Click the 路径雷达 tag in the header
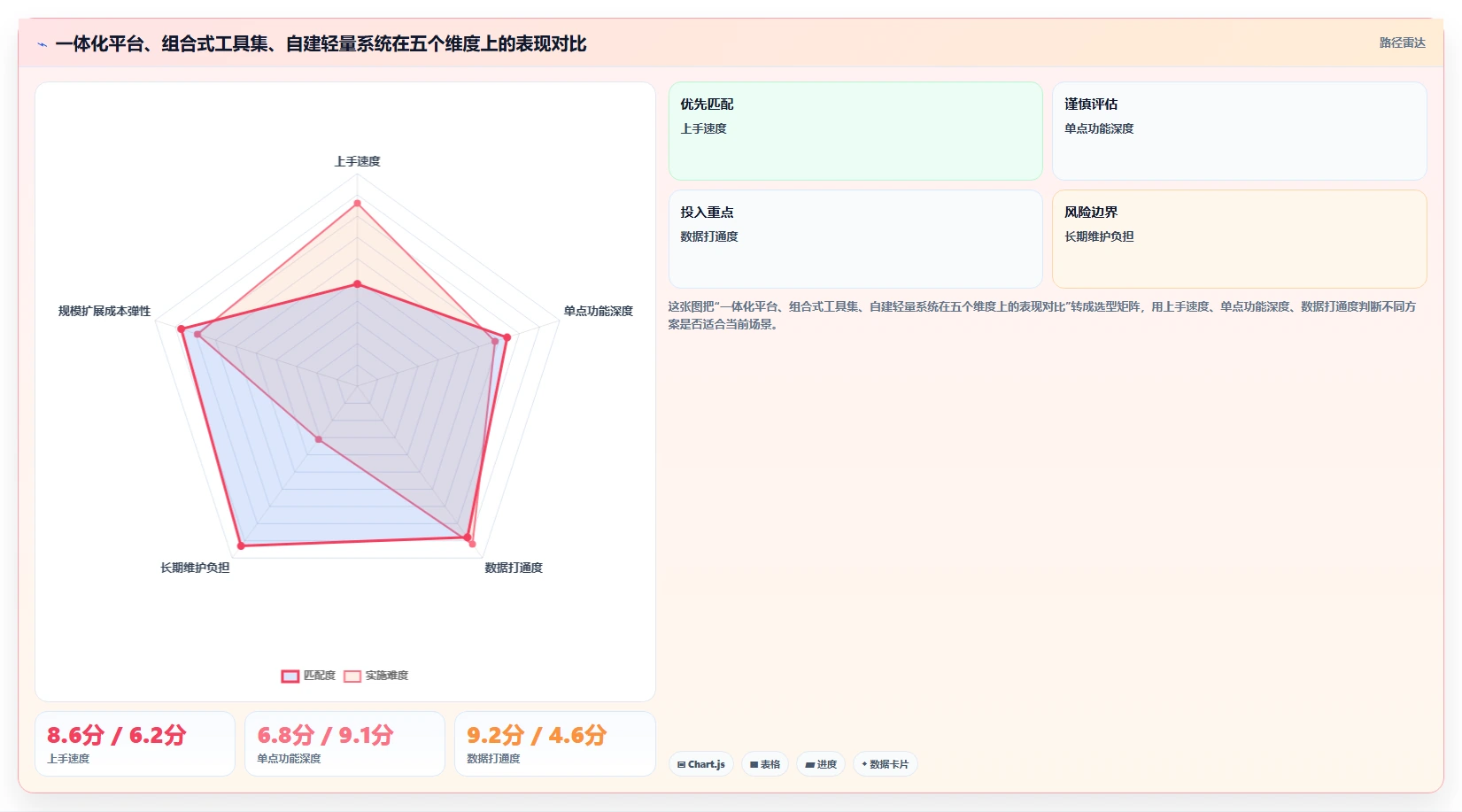Image resolution: width=1462 pixels, height=812 pixels. click(x=1403, y=43)
